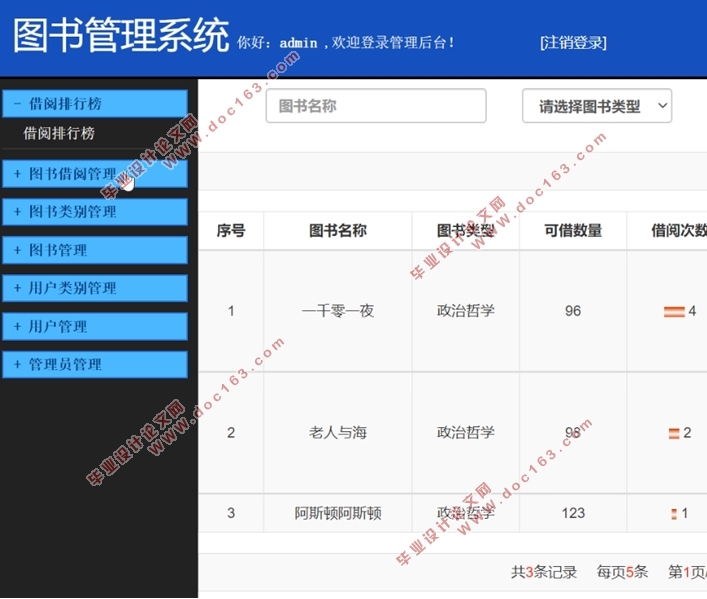Select the 阿斯顿阿斯顿 book name cell
This screenshot has height=599, width=707.
[x=338, y=513]
